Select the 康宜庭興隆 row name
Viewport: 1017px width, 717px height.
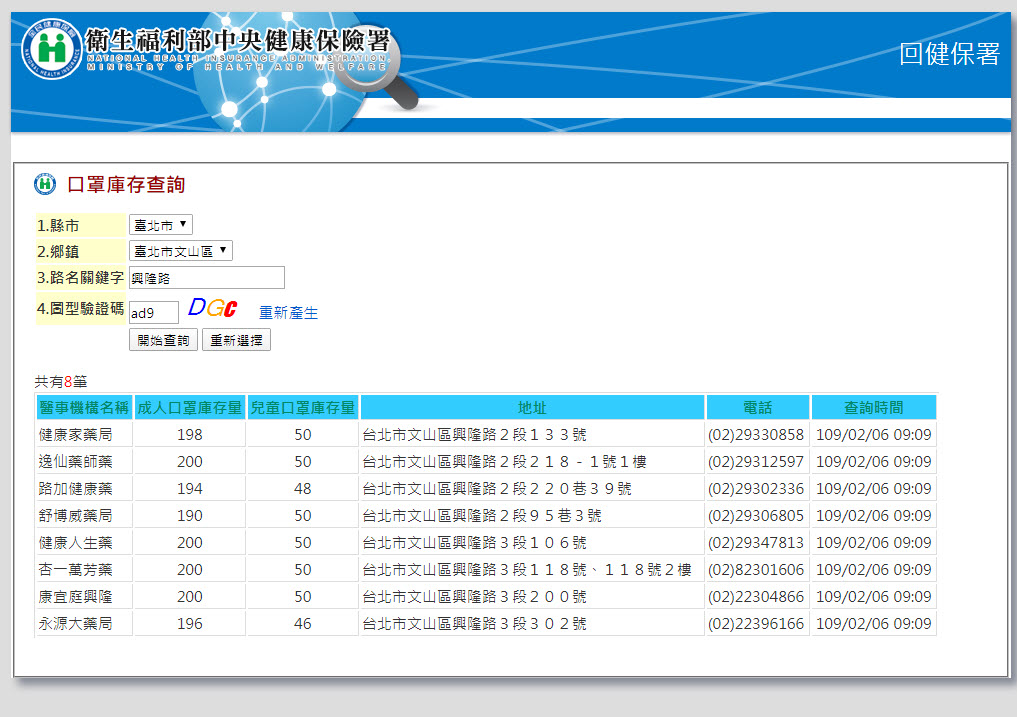point(75,596)
